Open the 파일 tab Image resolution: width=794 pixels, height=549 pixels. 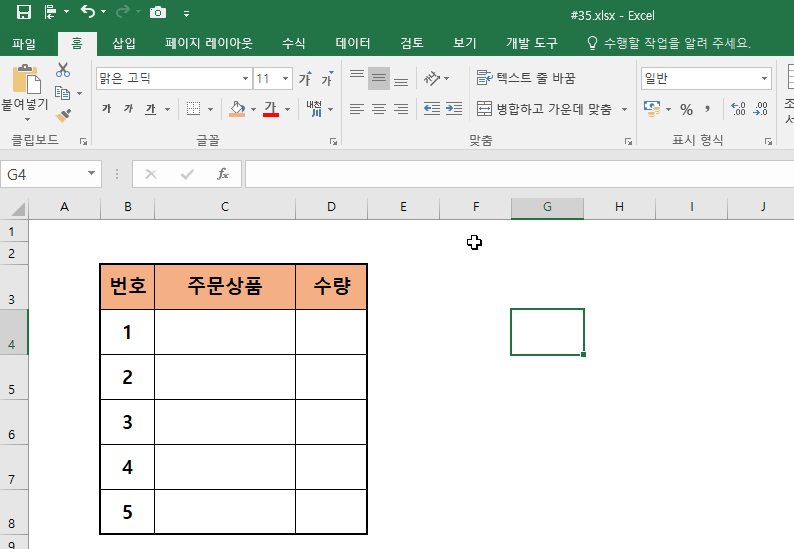tap(24, 44)
